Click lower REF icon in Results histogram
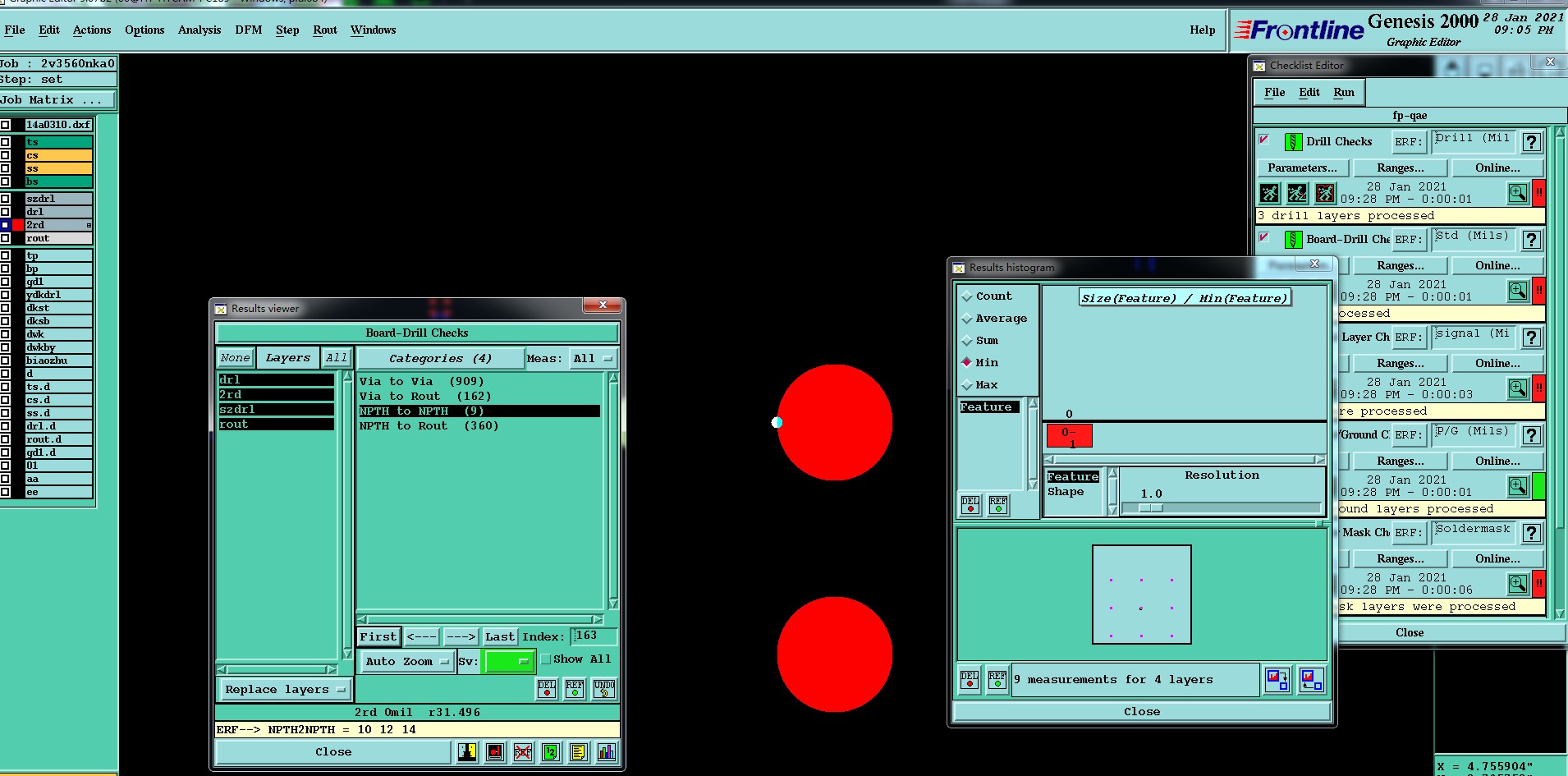This screenshot has width=1568, height=776. tap(997, 680)
